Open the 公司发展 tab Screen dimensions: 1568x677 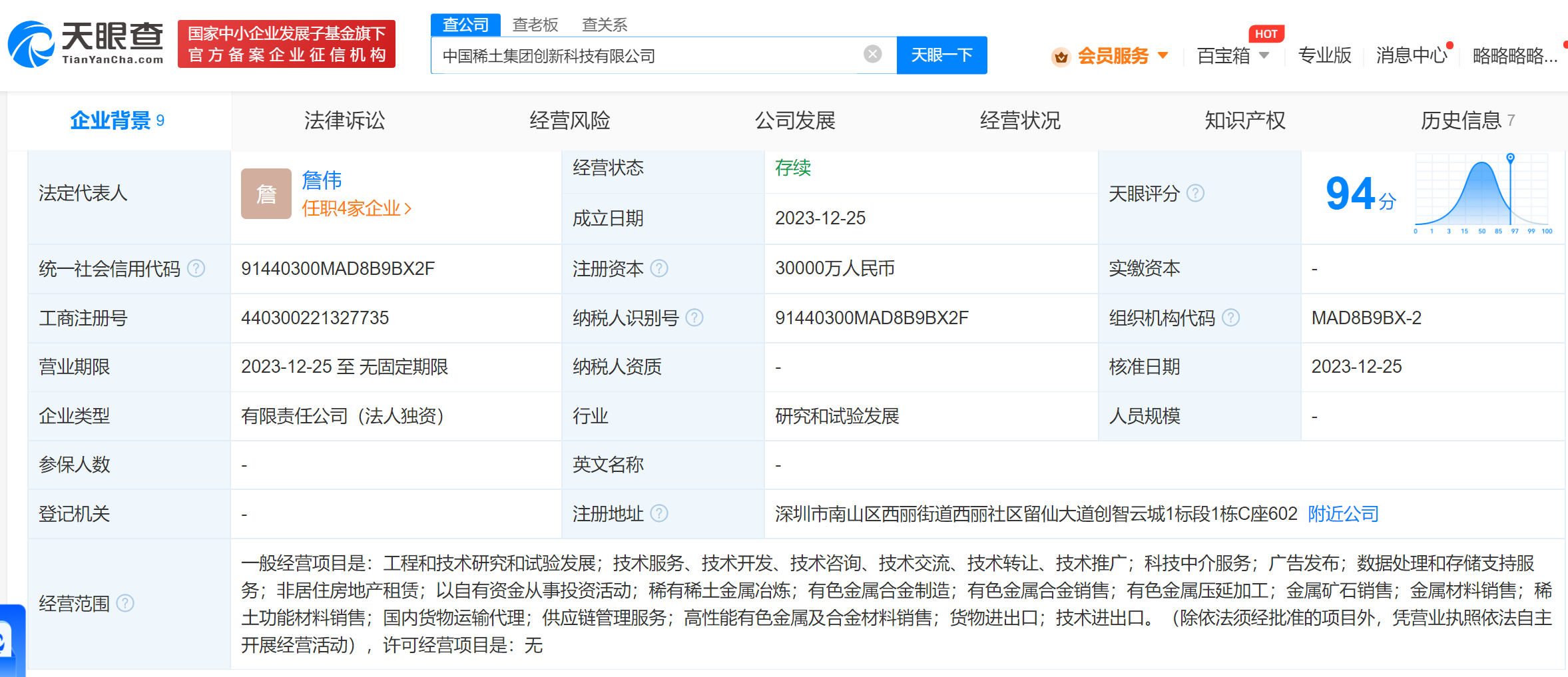[795, 120]
